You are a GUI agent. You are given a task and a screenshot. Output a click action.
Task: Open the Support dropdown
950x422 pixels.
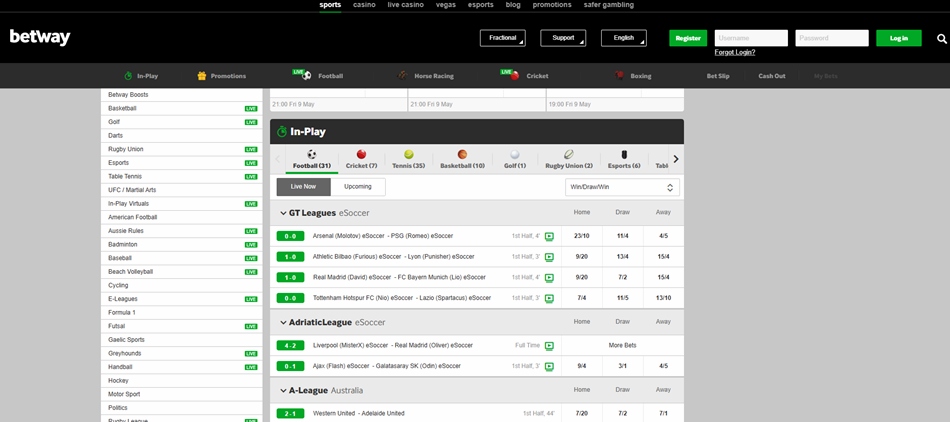[563, 38]
